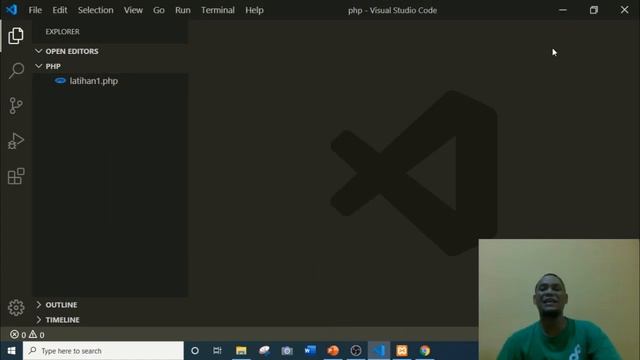The height and width of the screenshot is (360, 640).
Task: Open the Go menu
Action: coord(159,10)
